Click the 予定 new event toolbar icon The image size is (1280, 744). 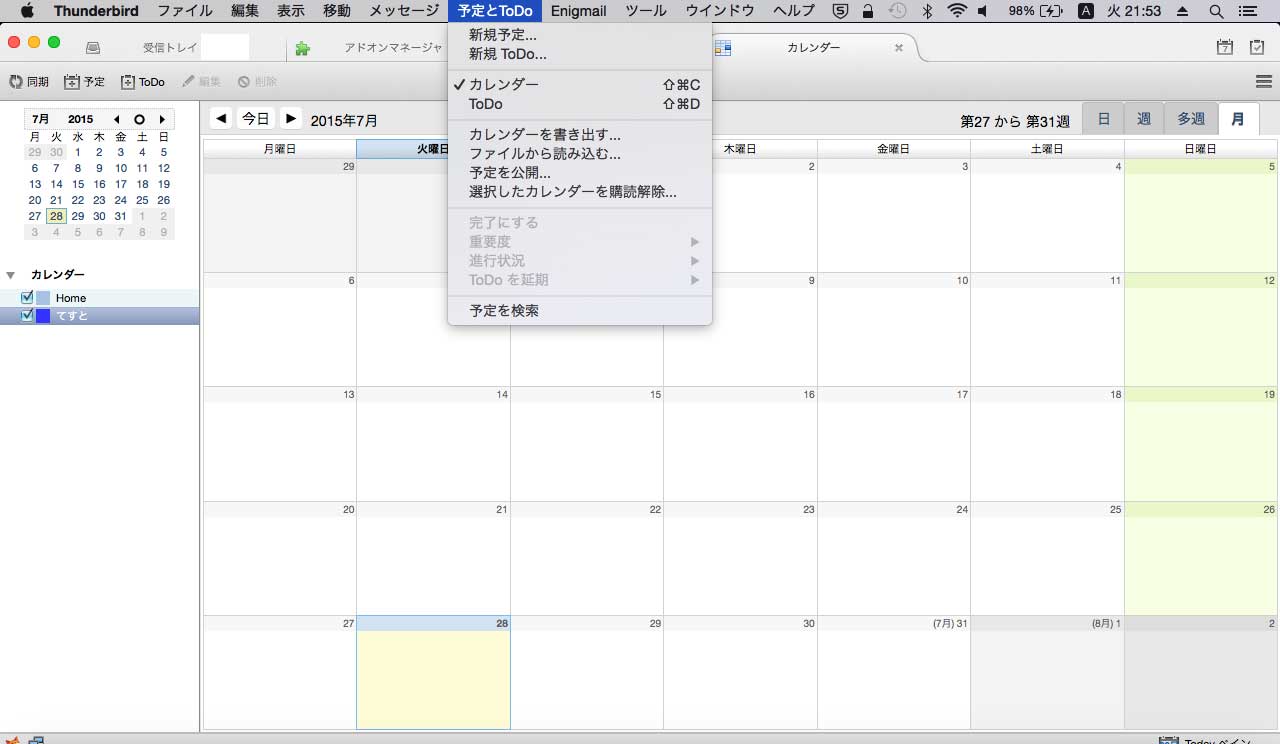pyautogui.click(x=72, y=82)
